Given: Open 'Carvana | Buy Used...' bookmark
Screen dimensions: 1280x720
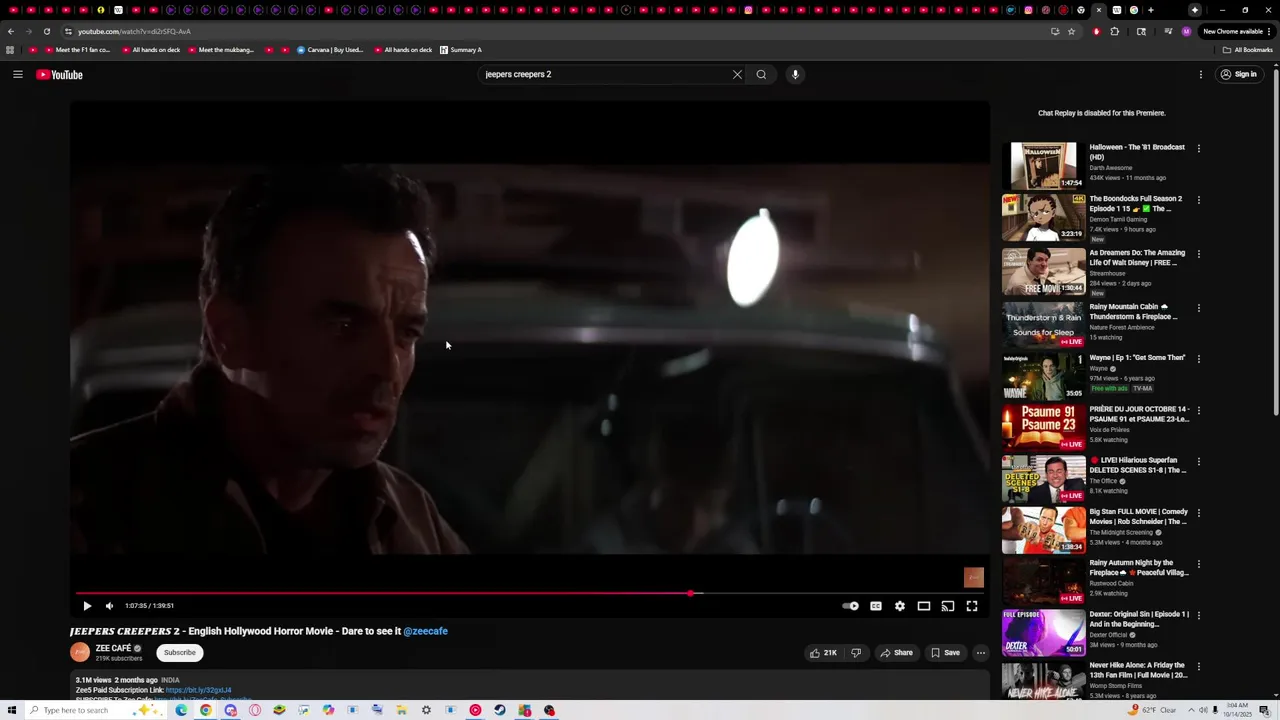Looking at the screenshot, I should 330,50.
